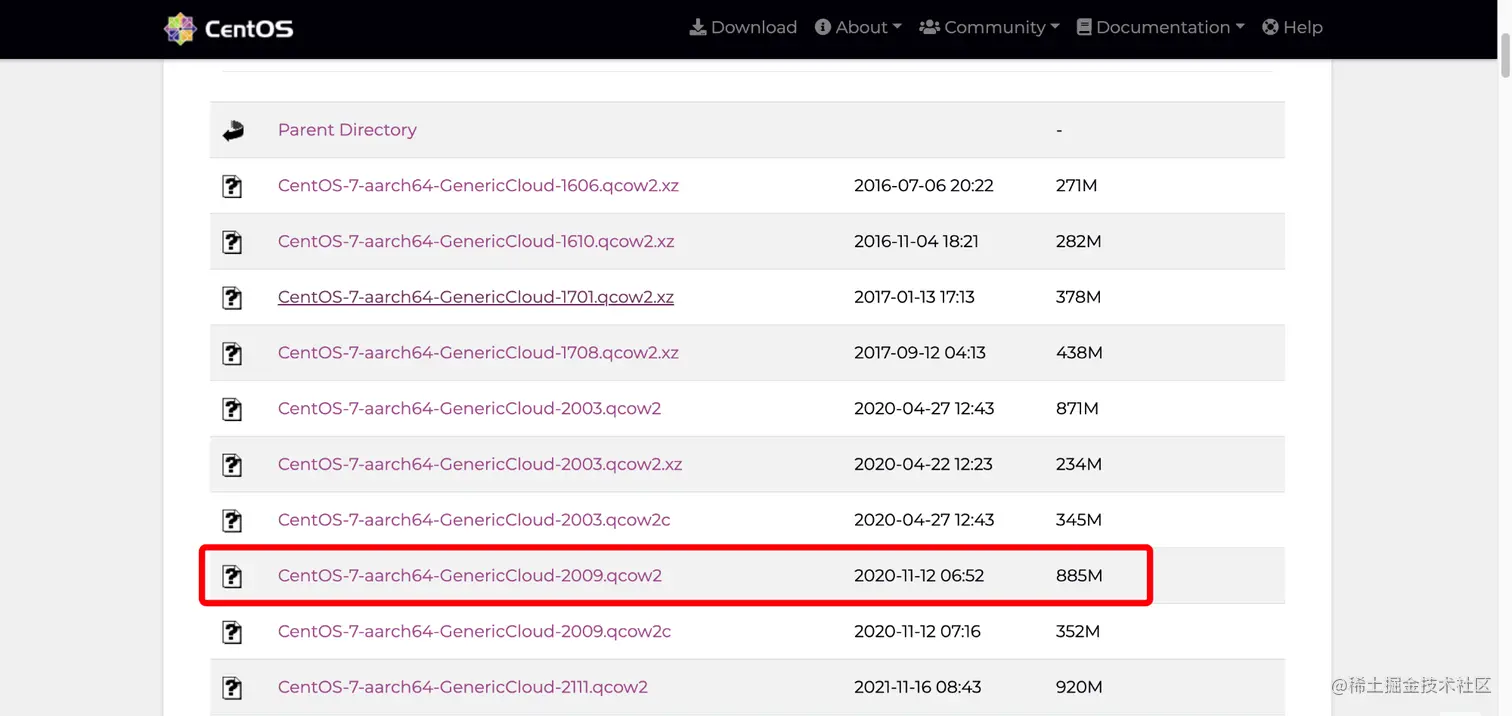Click the 282M size value
This screenshot has height=716, width=1512.
(x=1078, y=241)
